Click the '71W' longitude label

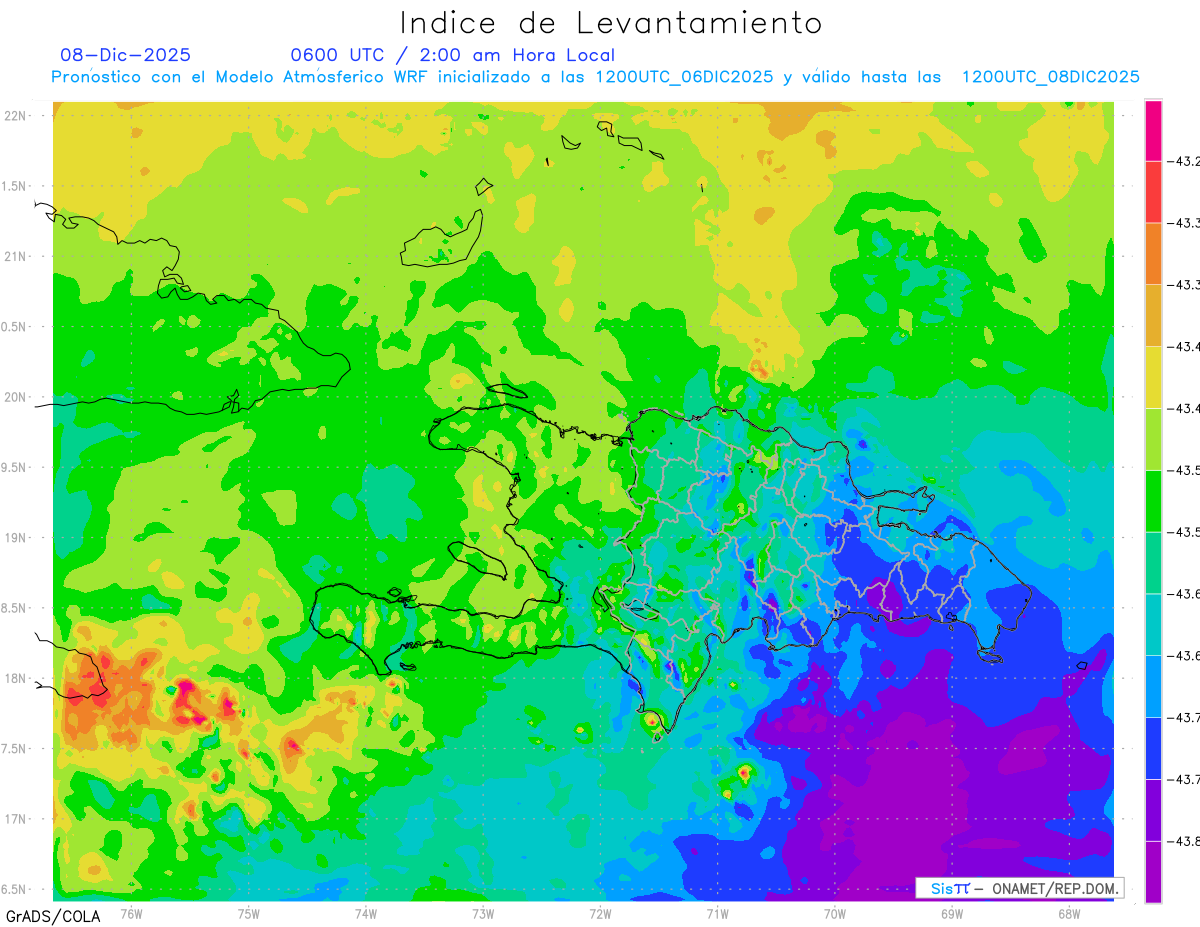(717, 913)
